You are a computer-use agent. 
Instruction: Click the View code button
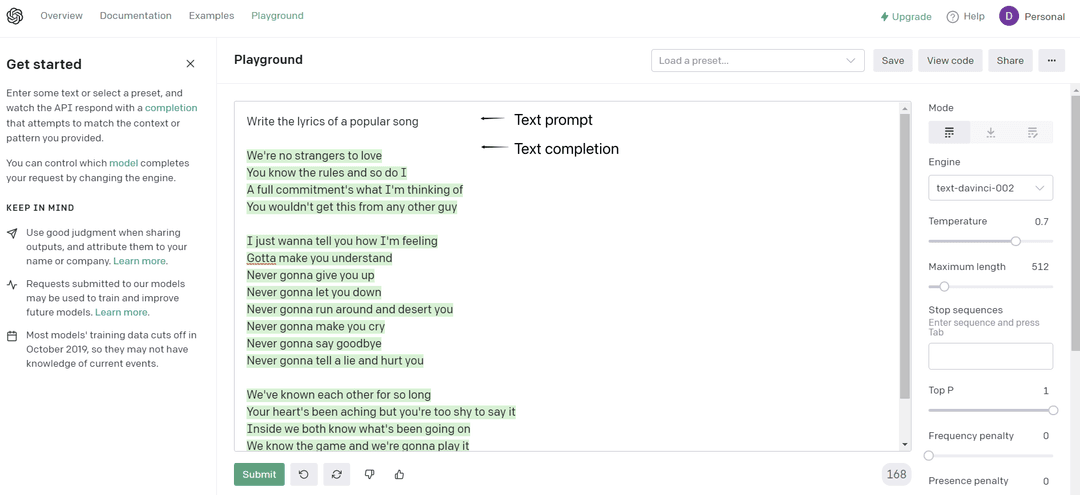(x=949, y=60)
